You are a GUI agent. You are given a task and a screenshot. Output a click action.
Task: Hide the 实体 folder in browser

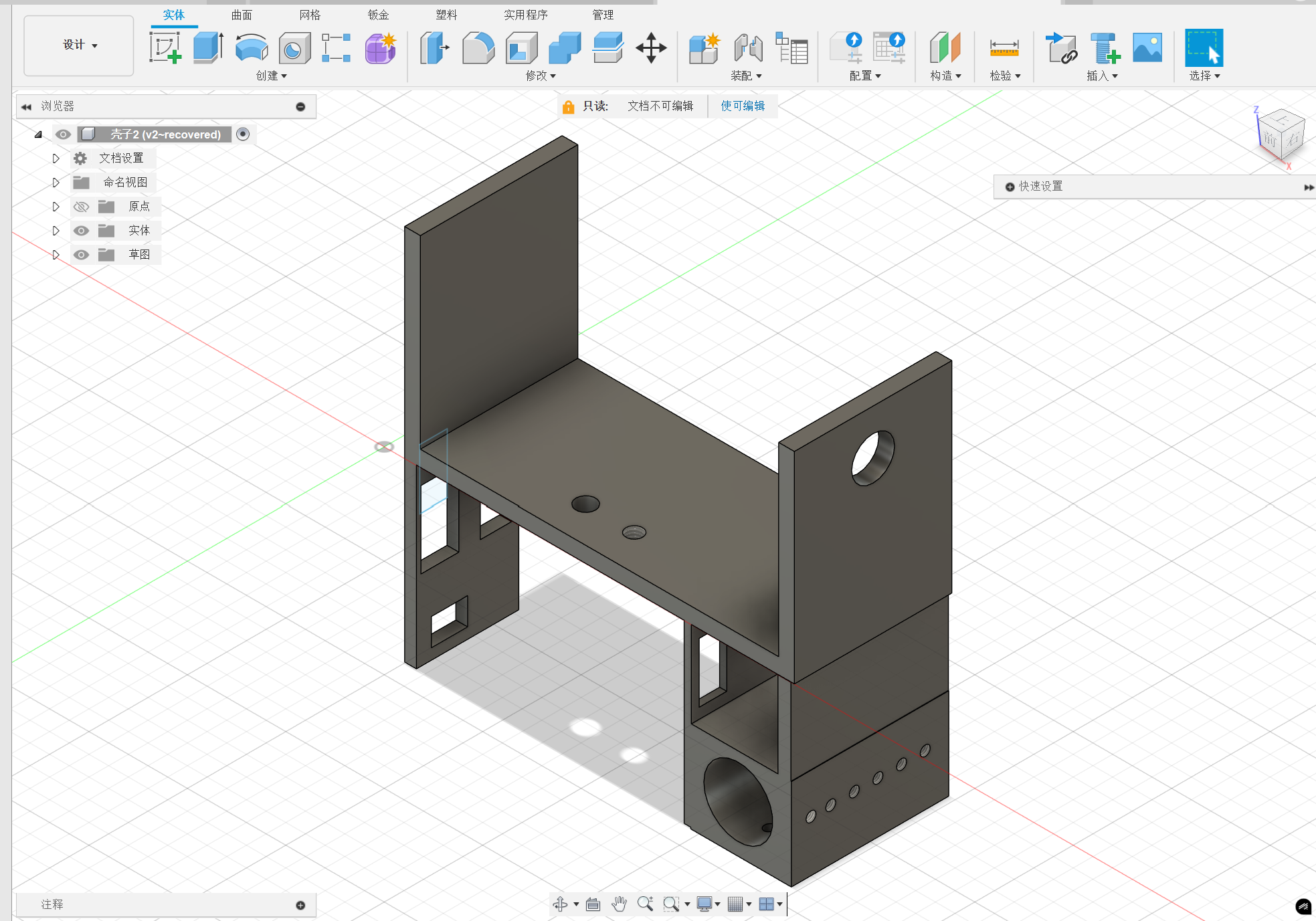(82, 230)
